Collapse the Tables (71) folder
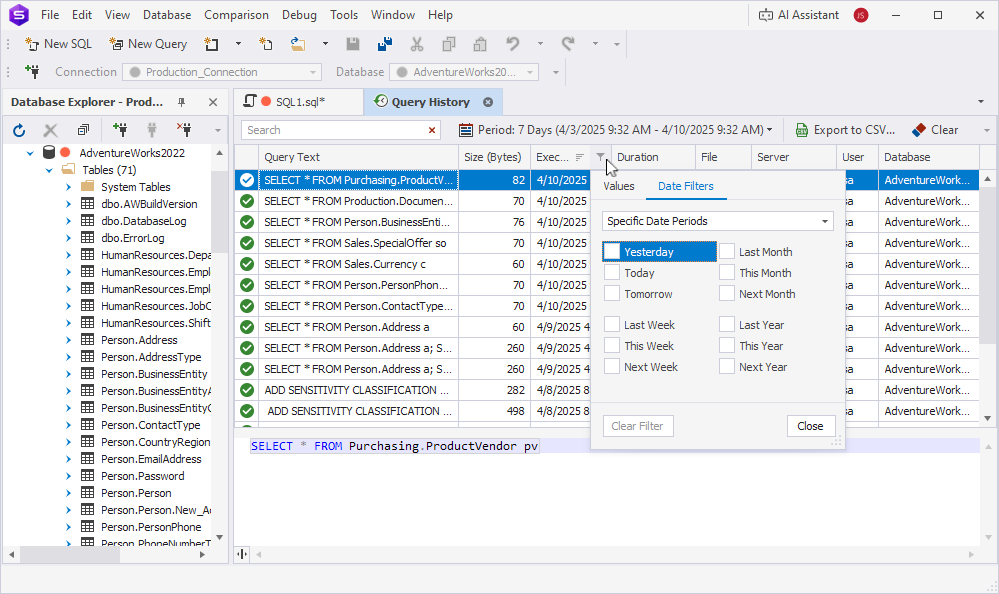Screen dimensions: 999x594 point(47,171)
